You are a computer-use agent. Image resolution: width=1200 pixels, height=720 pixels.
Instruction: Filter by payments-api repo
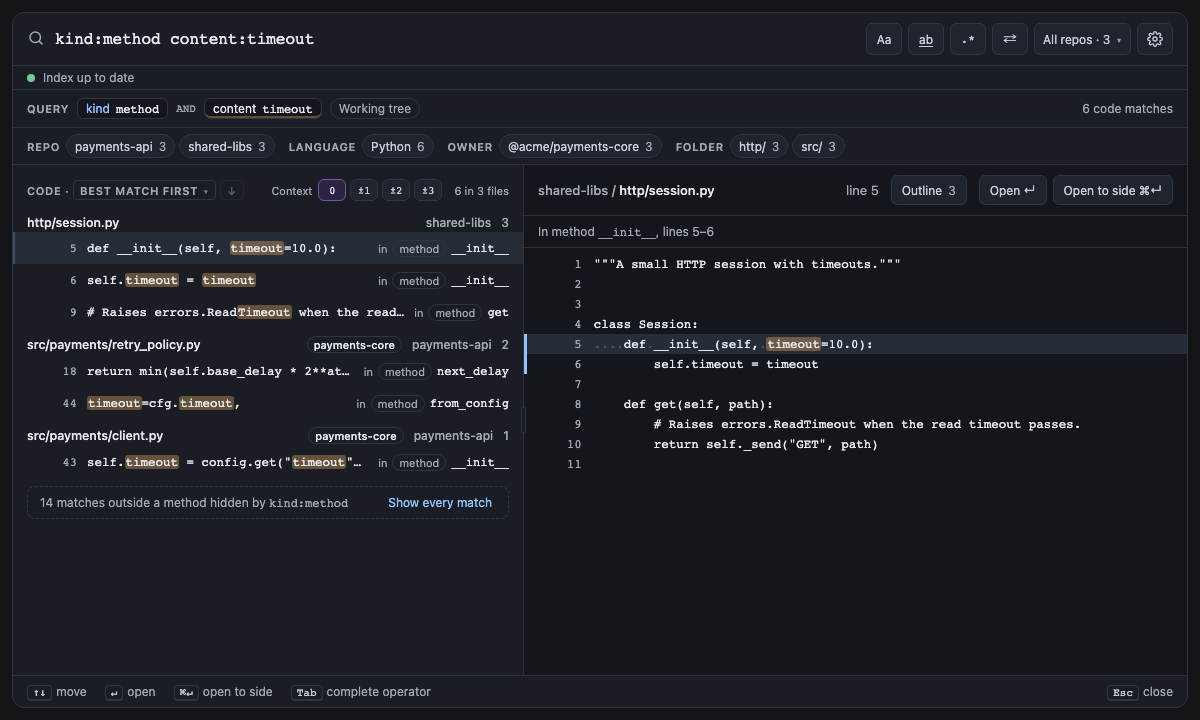[x=121, y=147]
